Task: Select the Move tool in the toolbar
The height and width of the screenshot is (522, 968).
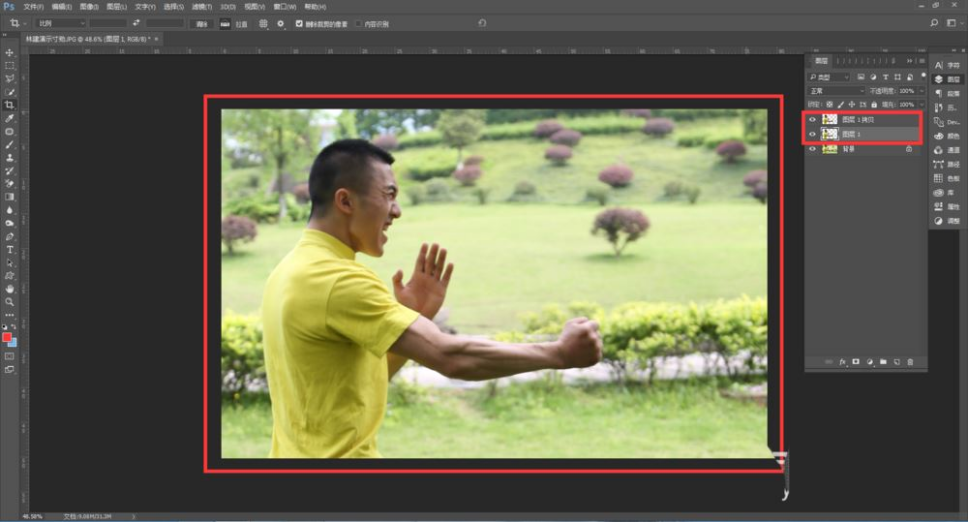Action: tap(10, 52)
